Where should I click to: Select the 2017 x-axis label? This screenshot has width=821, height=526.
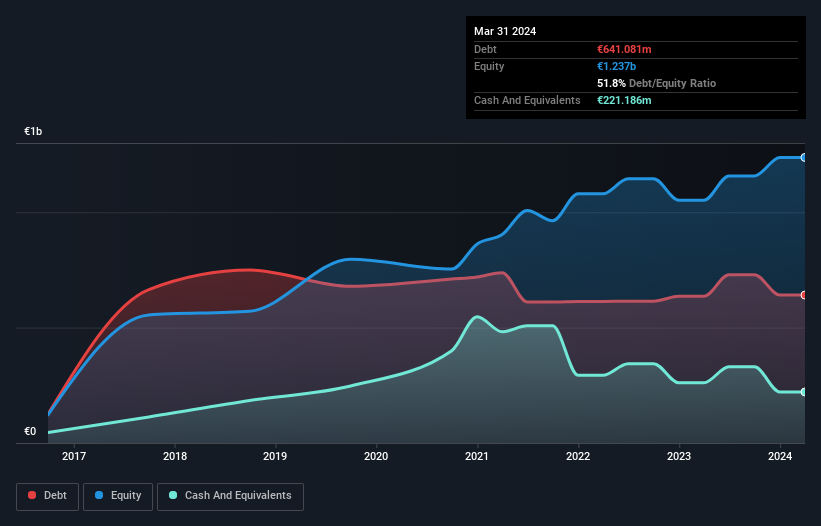coord(74,456)
